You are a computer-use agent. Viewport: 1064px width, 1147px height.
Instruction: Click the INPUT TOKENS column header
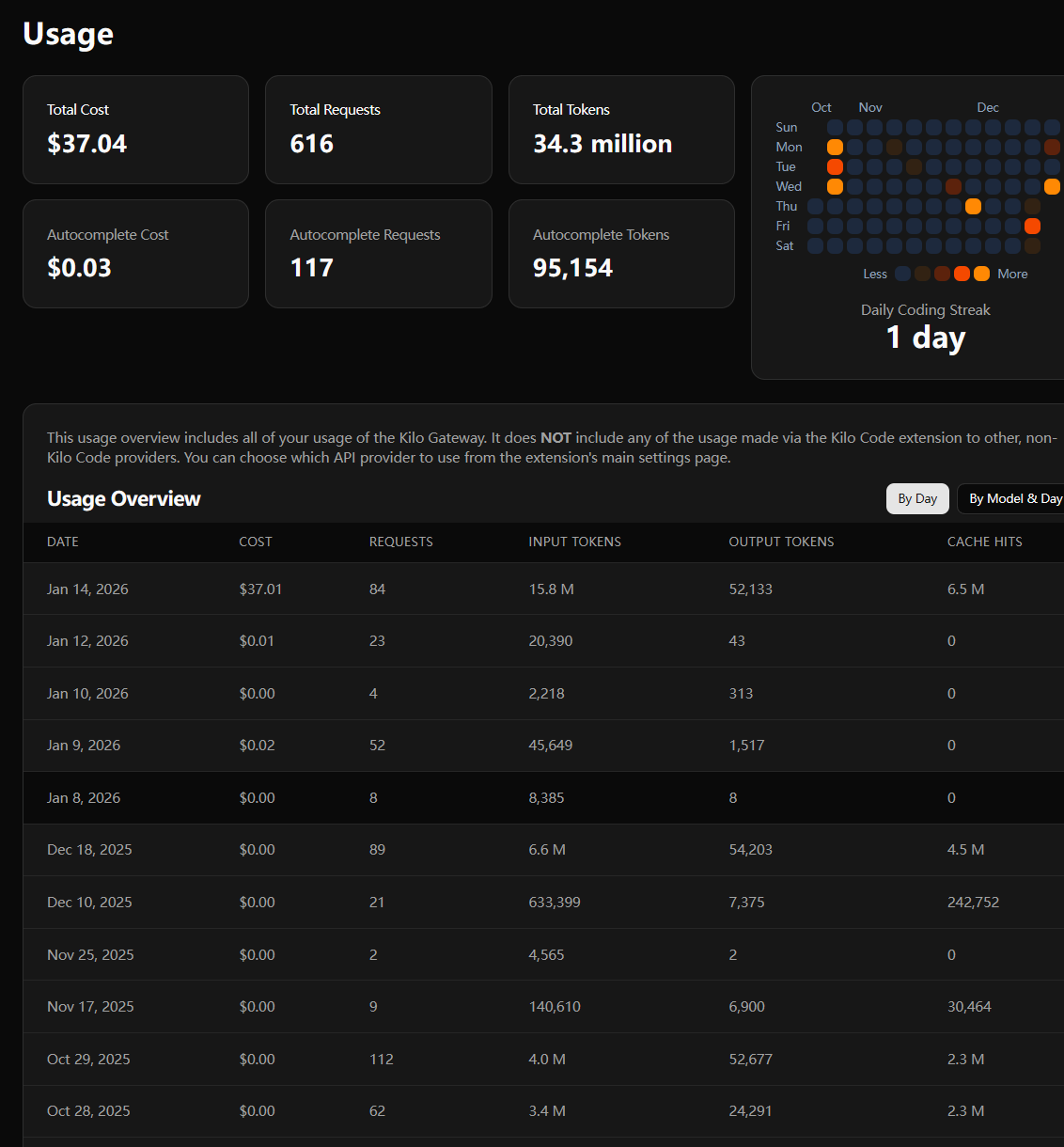point(574,542)
